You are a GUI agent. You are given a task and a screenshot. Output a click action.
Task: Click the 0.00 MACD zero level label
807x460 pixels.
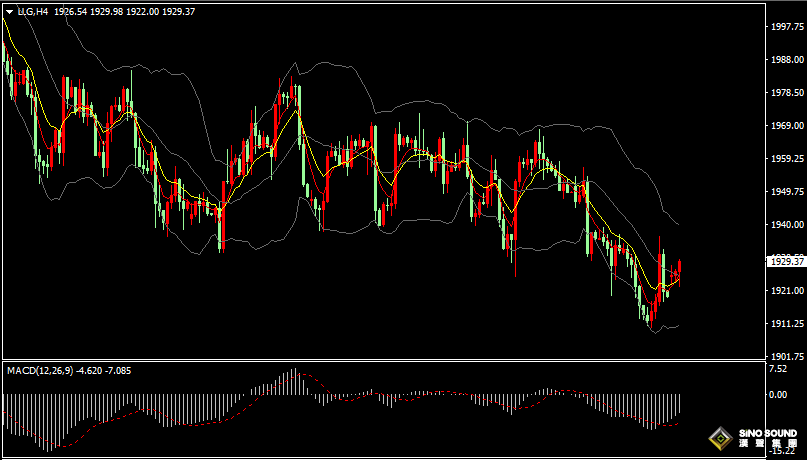coord(778,394)
